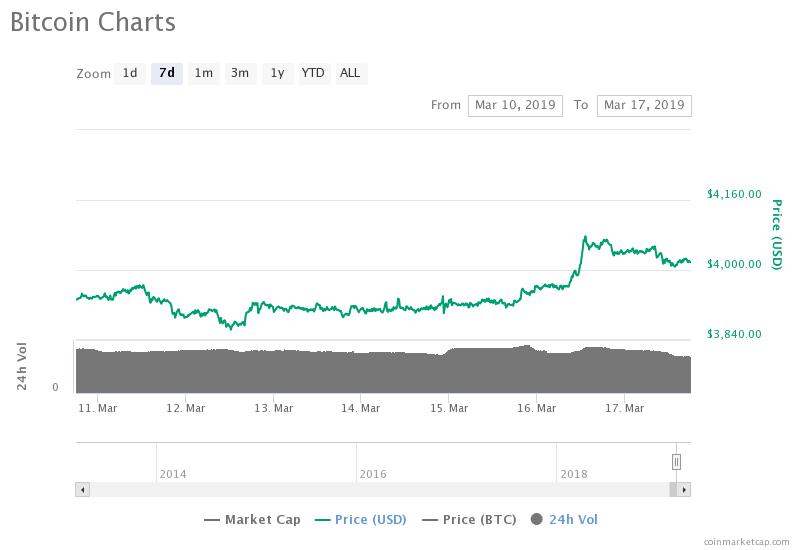Click the scrollbar left arrow
The height and width of the screenshot is (550, 800).
click(83, 490)
